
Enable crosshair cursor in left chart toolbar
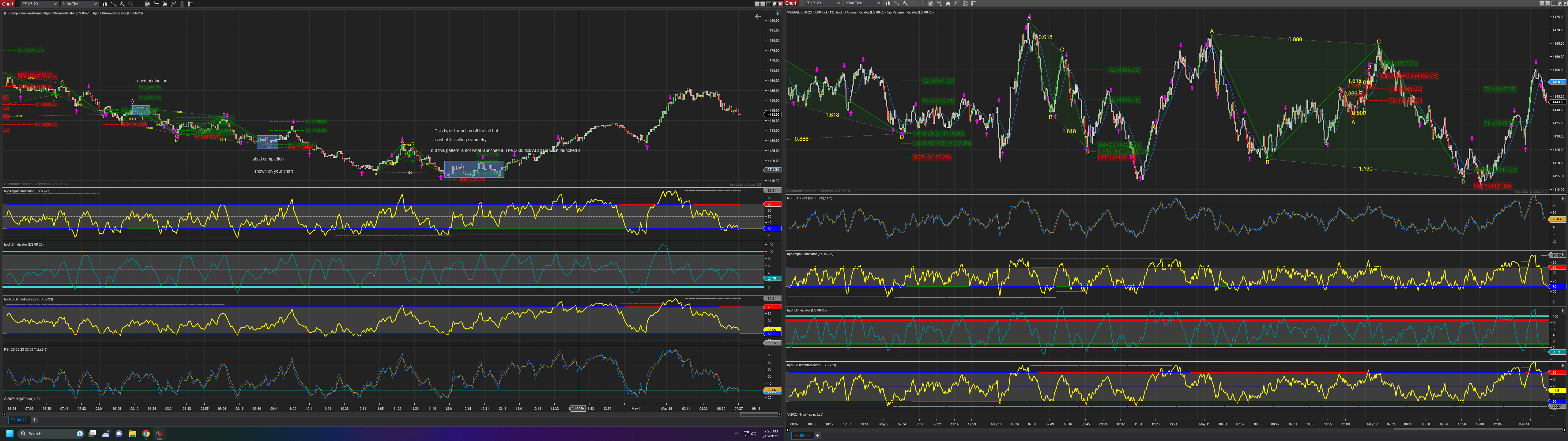(x=139, y=4)
